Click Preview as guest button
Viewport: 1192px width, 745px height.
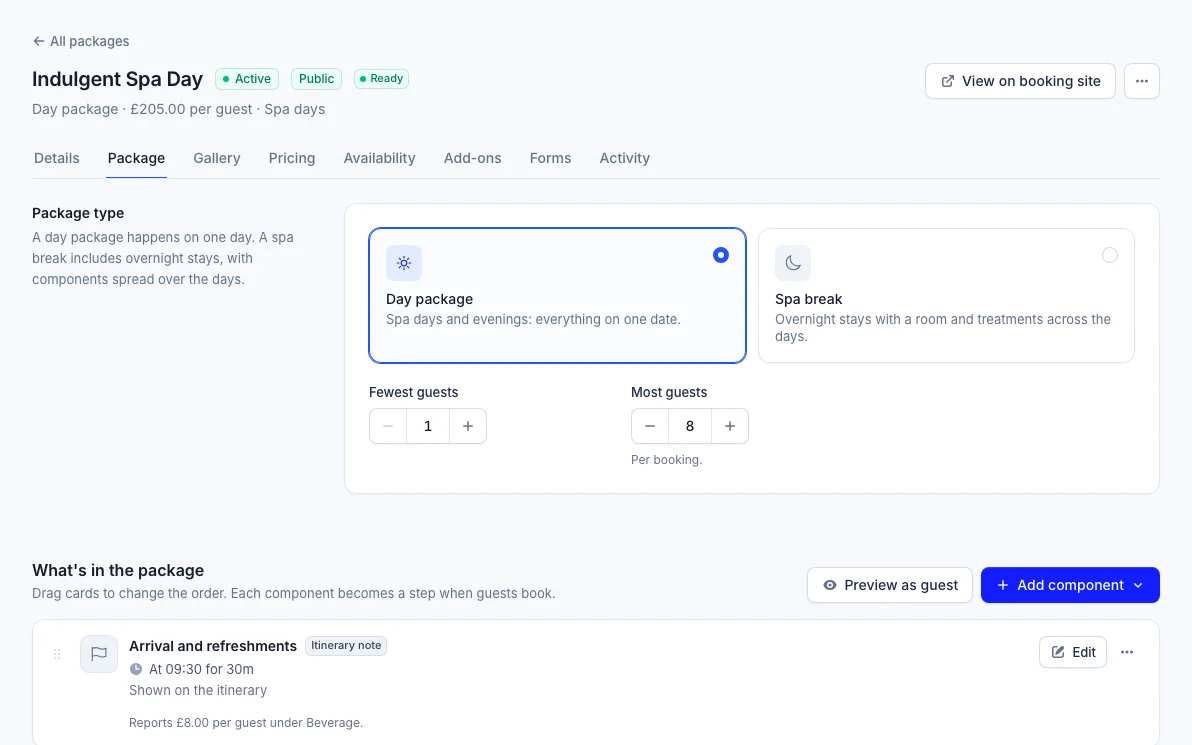coord(889,585)
